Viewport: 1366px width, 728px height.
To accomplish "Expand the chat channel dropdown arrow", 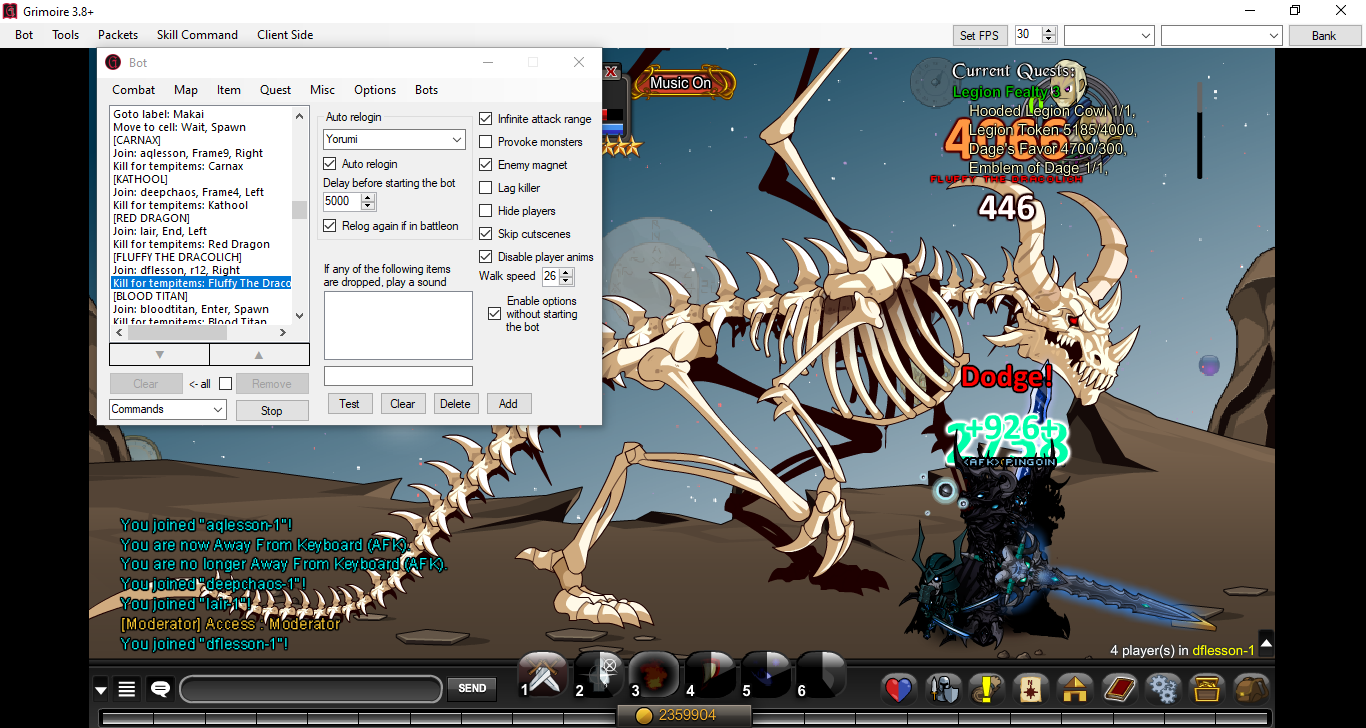I will pyautogui.click(x=100, y=689).
